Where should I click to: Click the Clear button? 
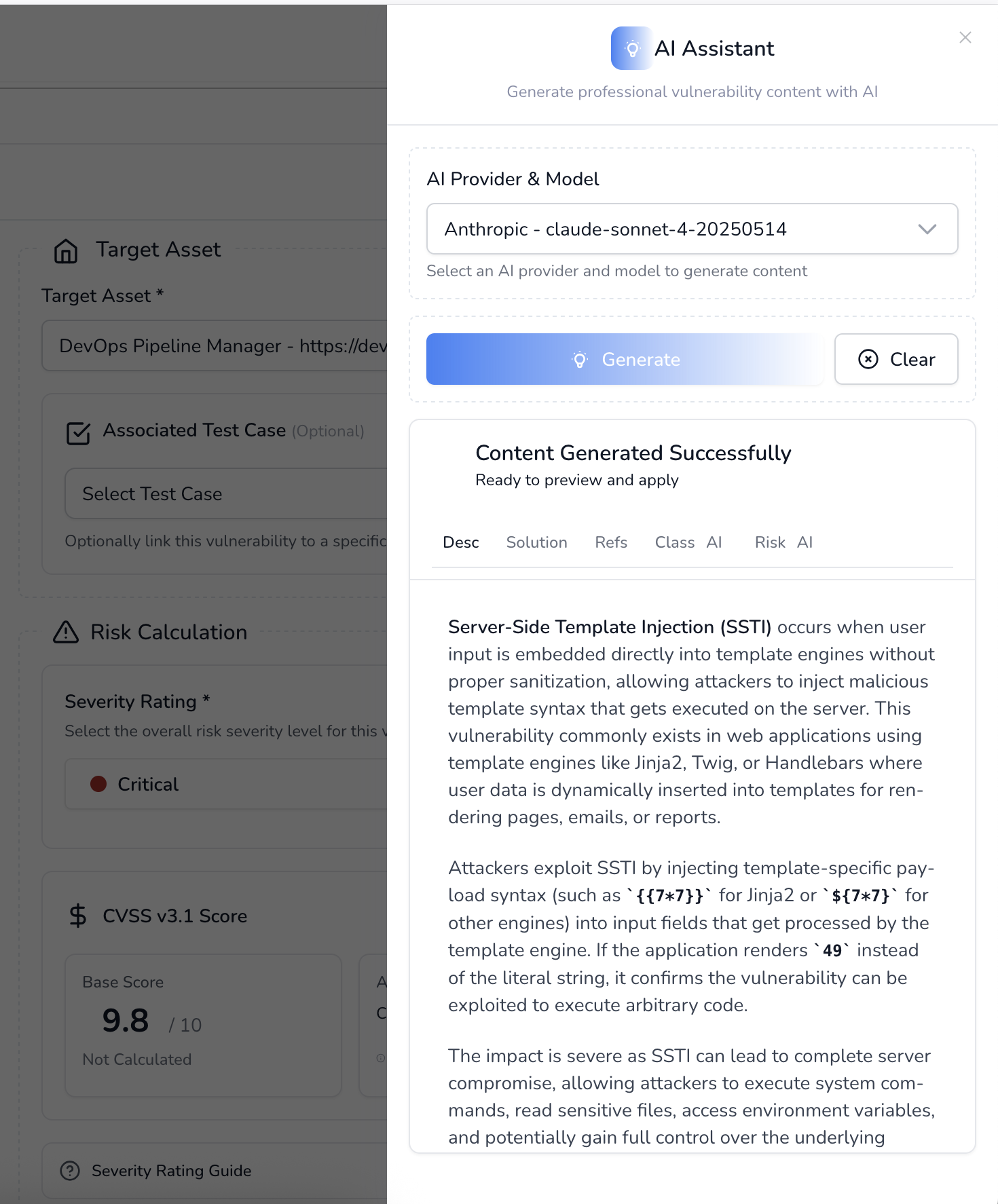coord(895,359)
